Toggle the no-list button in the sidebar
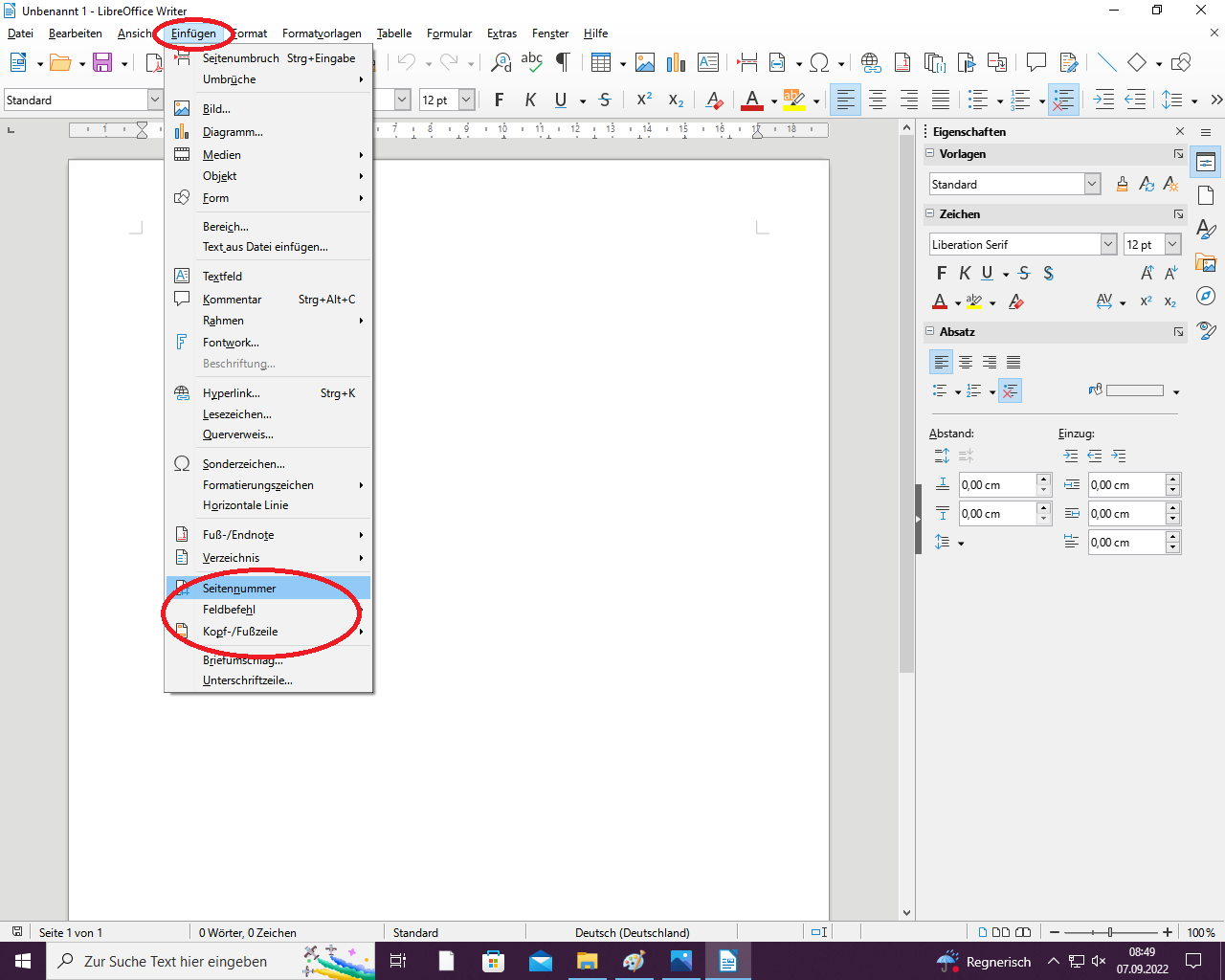The image size is (1225, 980). [1011, 390]
